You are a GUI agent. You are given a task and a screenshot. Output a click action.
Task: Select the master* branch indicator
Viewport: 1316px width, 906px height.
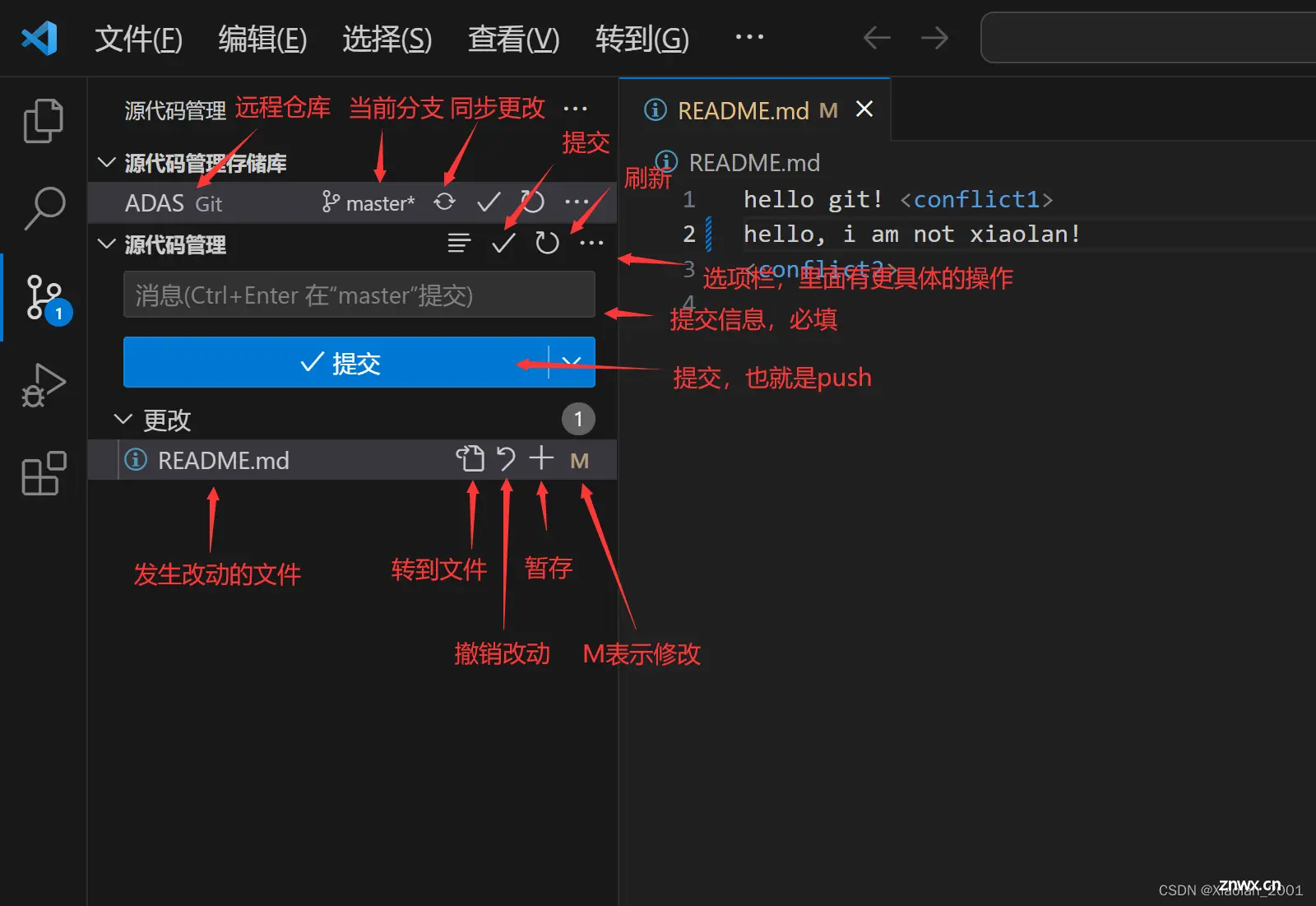click(x=368, y=202)
